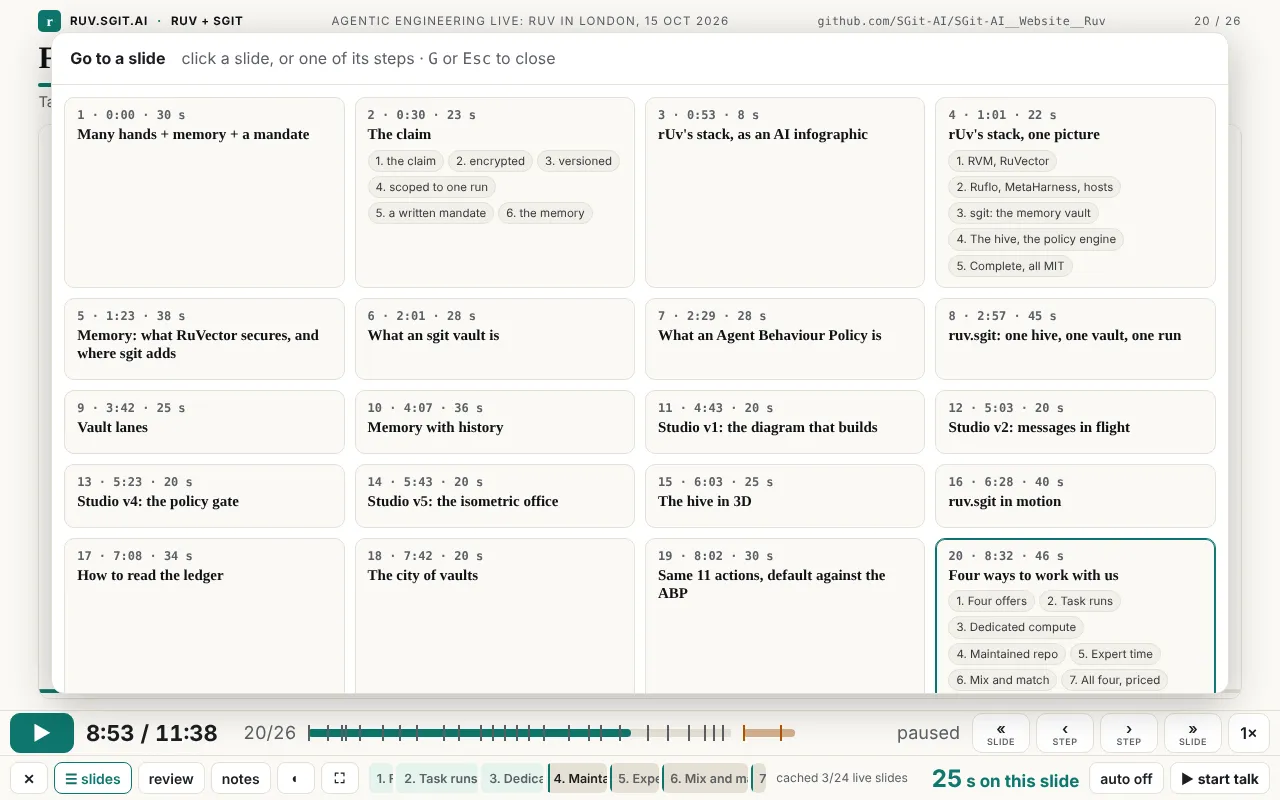Skip to the next slide
The width and height of the screenshot is (1280, 800).
(x=1193, y=733)
